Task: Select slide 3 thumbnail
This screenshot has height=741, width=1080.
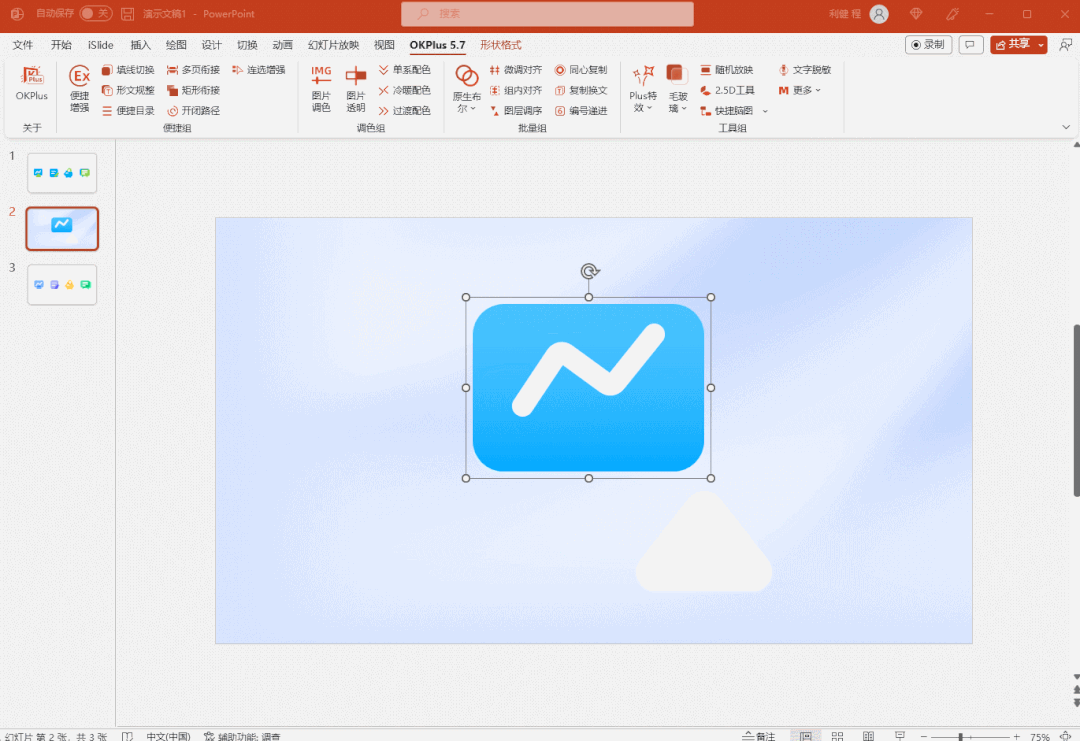Action: [x=62, y=284]
